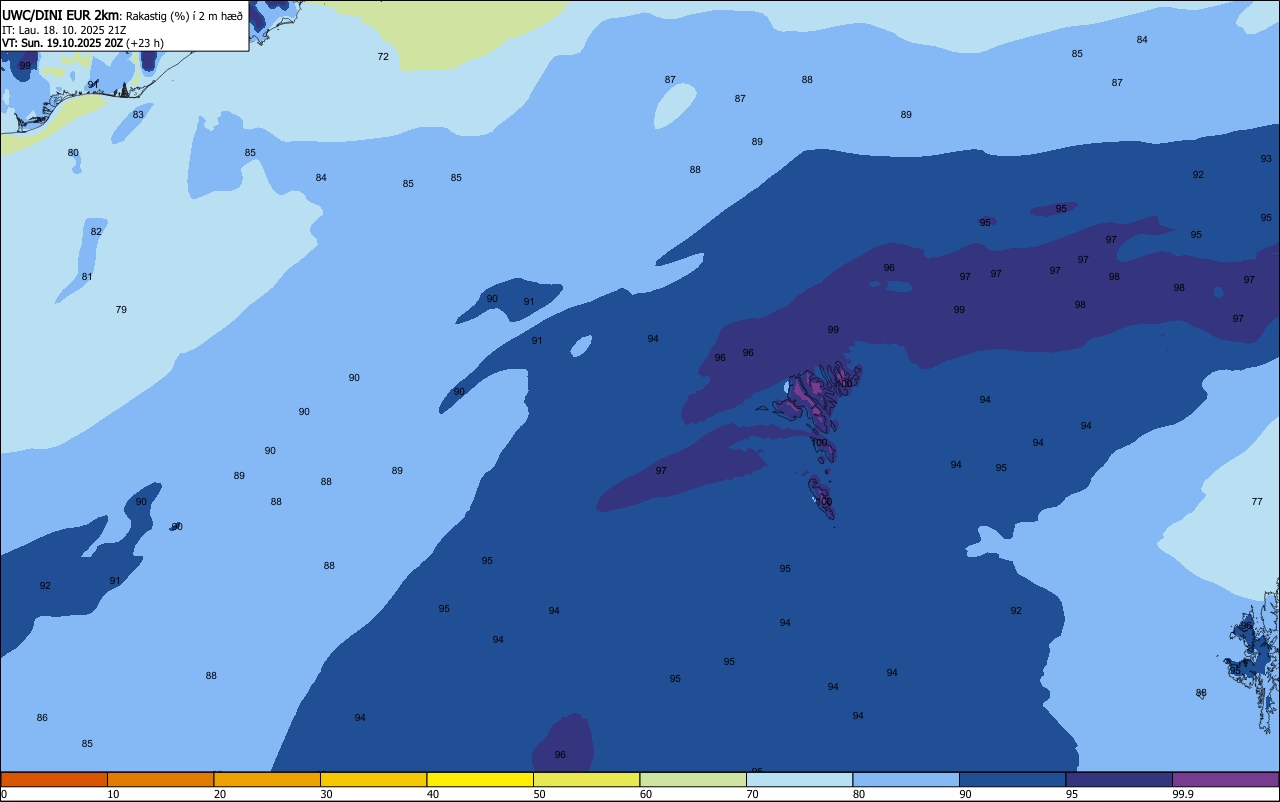Click the 90–95 dark blue legend swatch
1280x802 pixels.
(x=1012, y=779)
